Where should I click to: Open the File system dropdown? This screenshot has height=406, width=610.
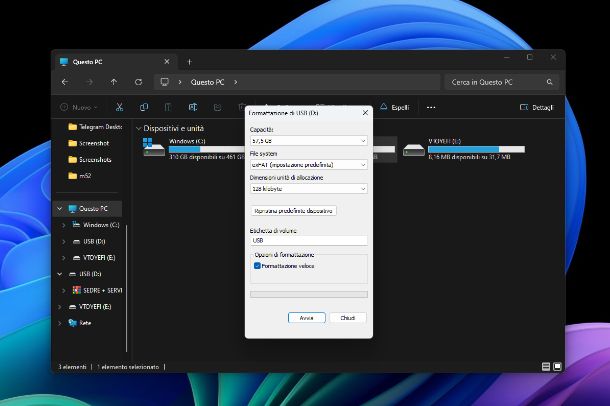tap(307, 165)
